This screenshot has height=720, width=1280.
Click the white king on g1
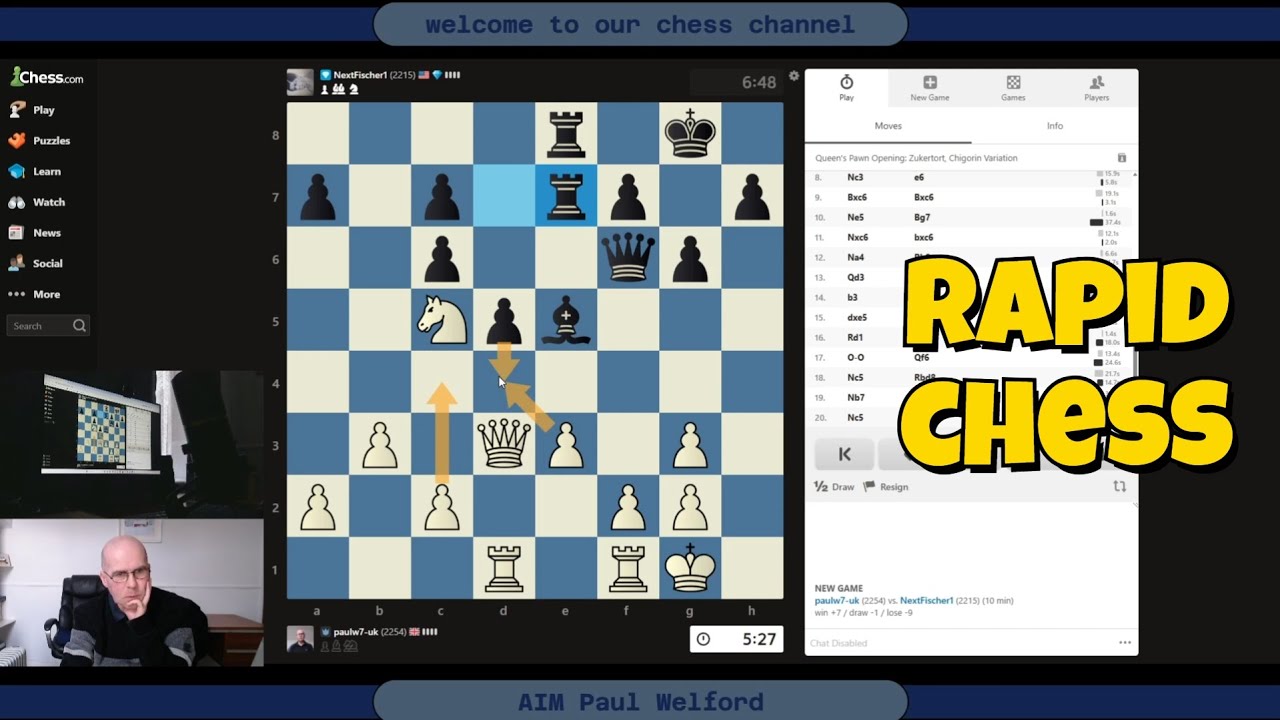tap(690, 568)
